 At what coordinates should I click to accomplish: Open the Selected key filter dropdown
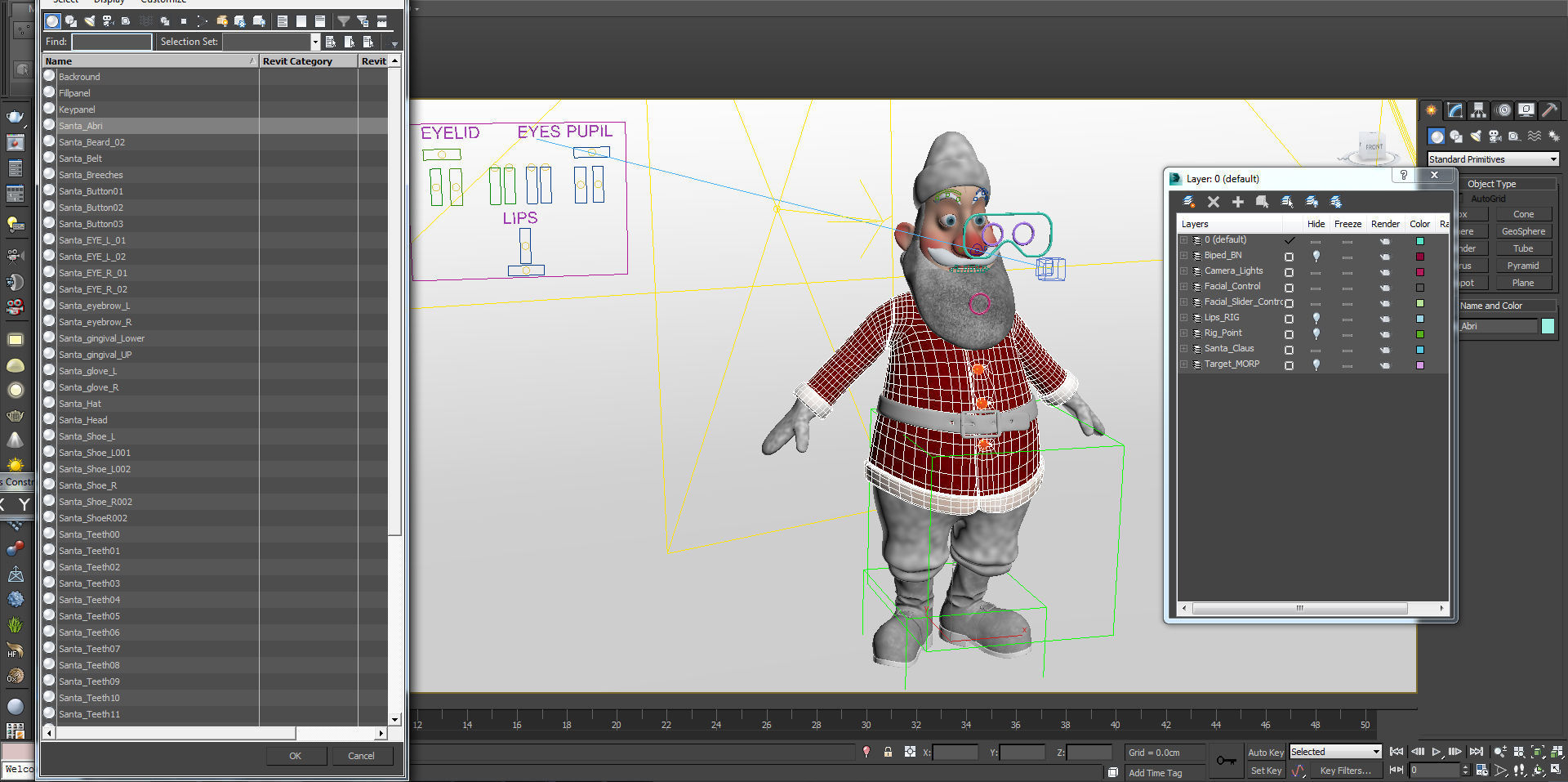point(1334,752)
